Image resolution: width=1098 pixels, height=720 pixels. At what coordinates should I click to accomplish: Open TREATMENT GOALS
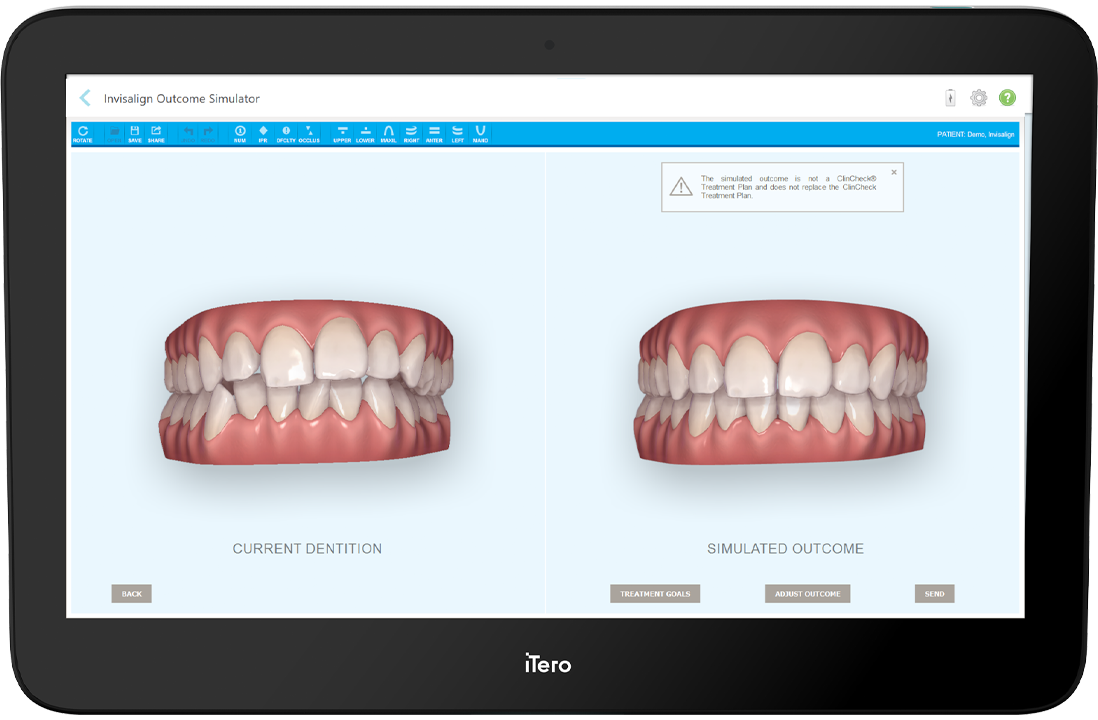point(655,594)
